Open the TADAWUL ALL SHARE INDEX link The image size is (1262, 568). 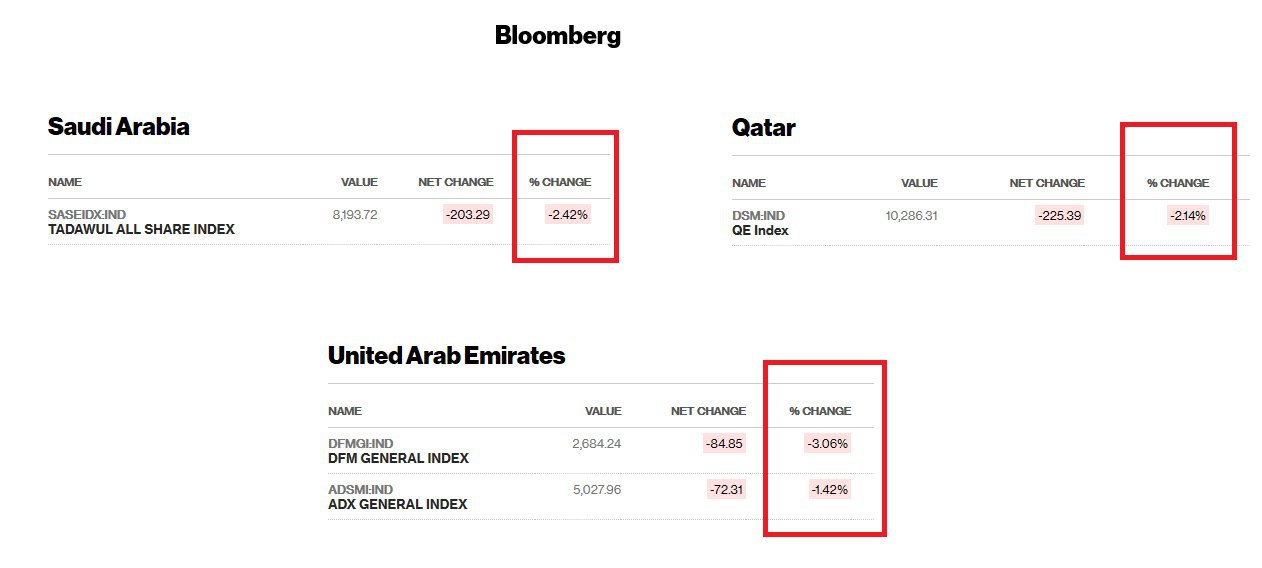pos(141,230)
